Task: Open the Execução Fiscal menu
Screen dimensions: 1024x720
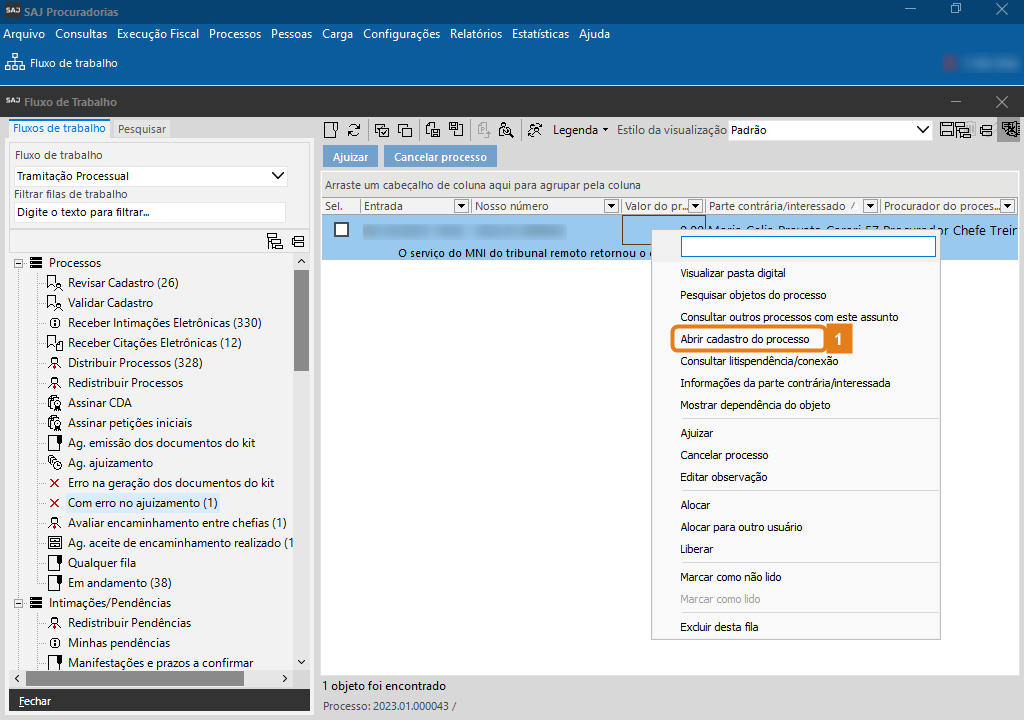Action: tap(157, 34)
